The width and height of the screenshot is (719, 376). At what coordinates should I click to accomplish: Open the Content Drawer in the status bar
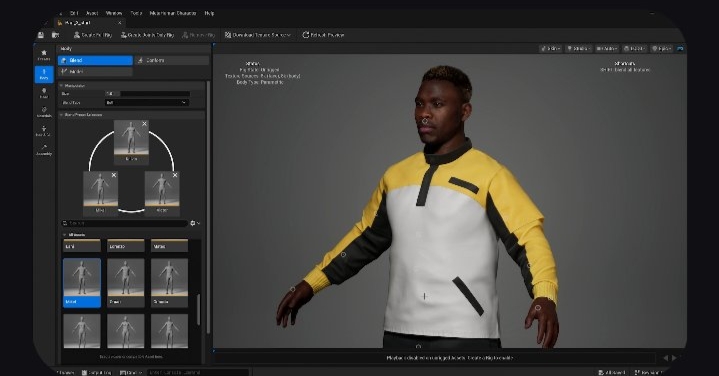66,372
